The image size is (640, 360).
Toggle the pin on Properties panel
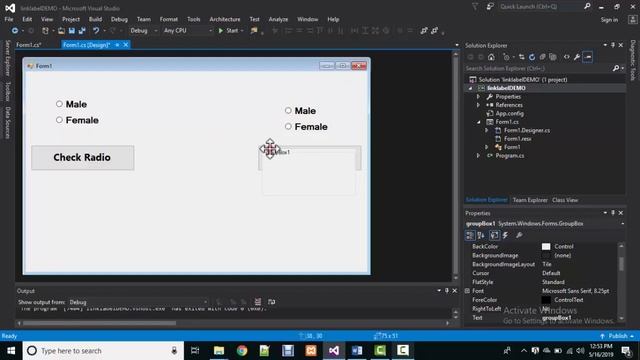click(613, 213)
